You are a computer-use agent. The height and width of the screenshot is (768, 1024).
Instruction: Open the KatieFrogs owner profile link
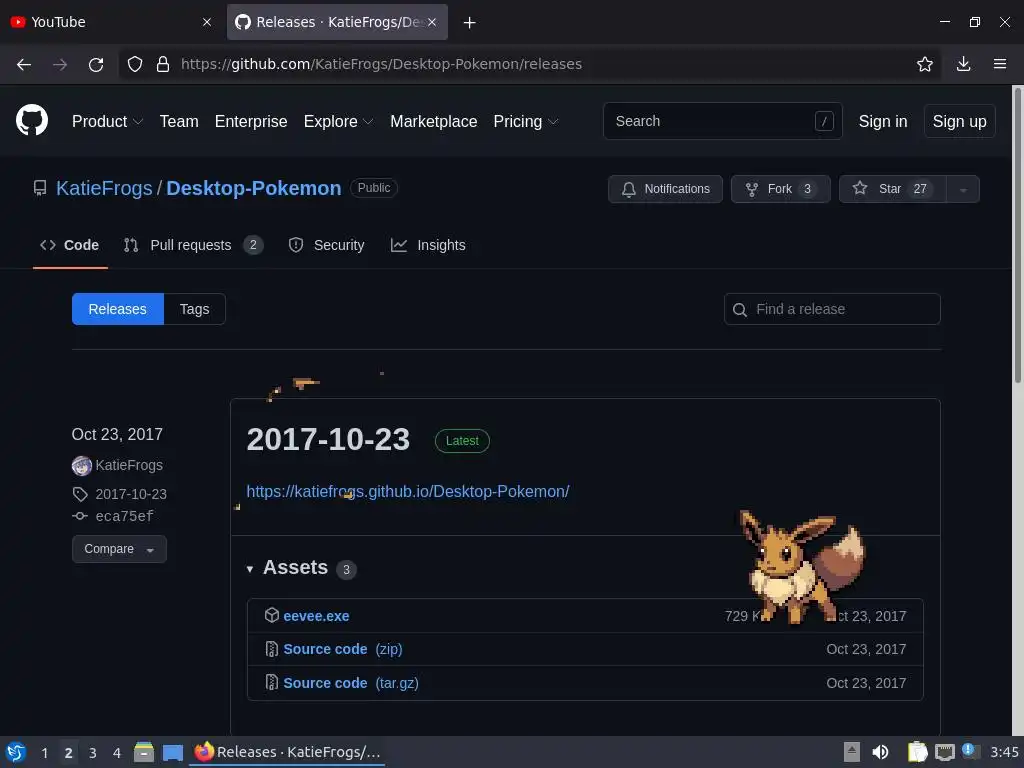click(x=104, y=188)
